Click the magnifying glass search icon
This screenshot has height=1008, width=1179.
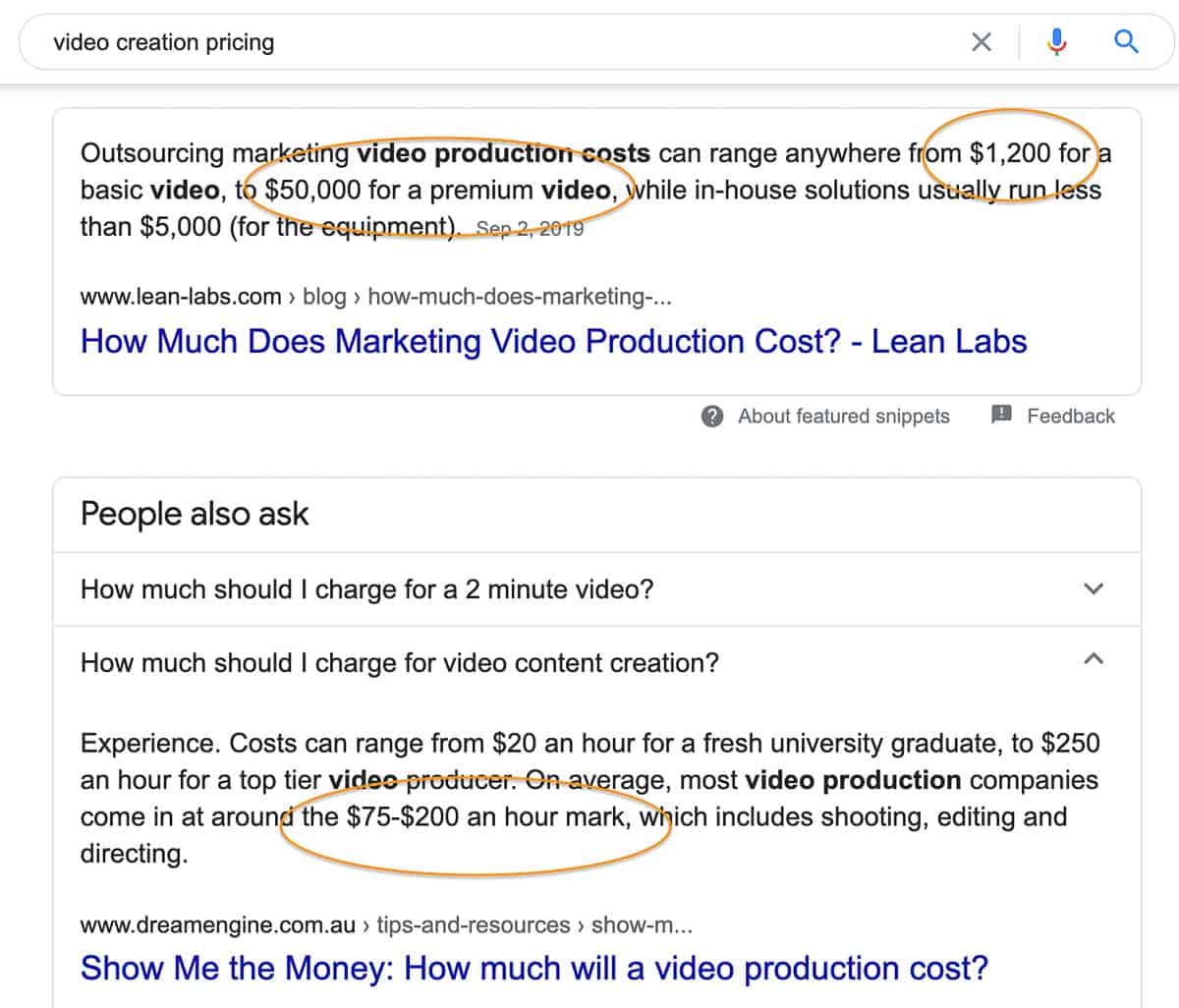1126,41
